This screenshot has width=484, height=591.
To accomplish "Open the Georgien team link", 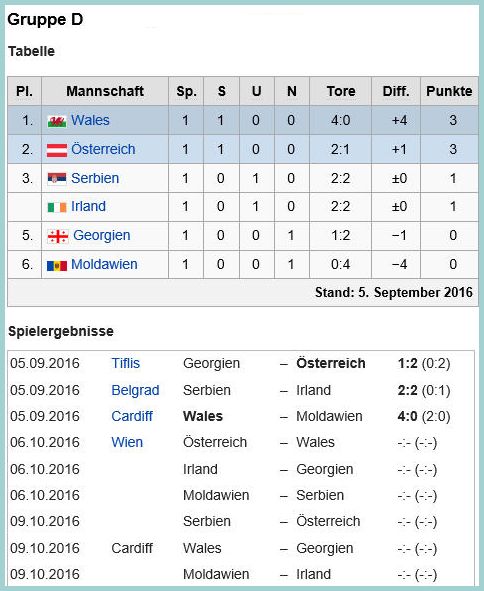I will pos(102,235).
